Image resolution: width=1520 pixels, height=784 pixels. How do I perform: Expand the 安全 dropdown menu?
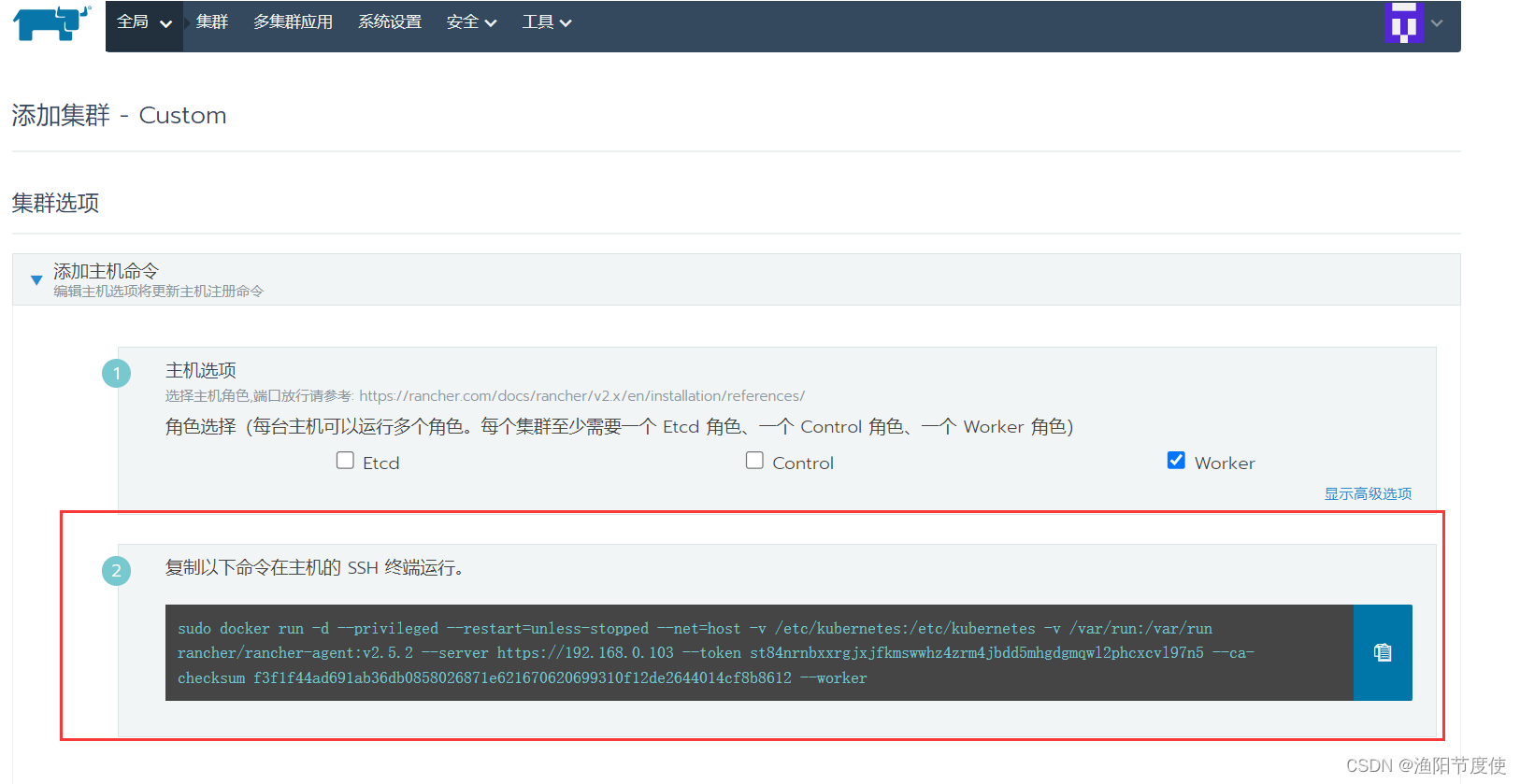click(471, 22)
